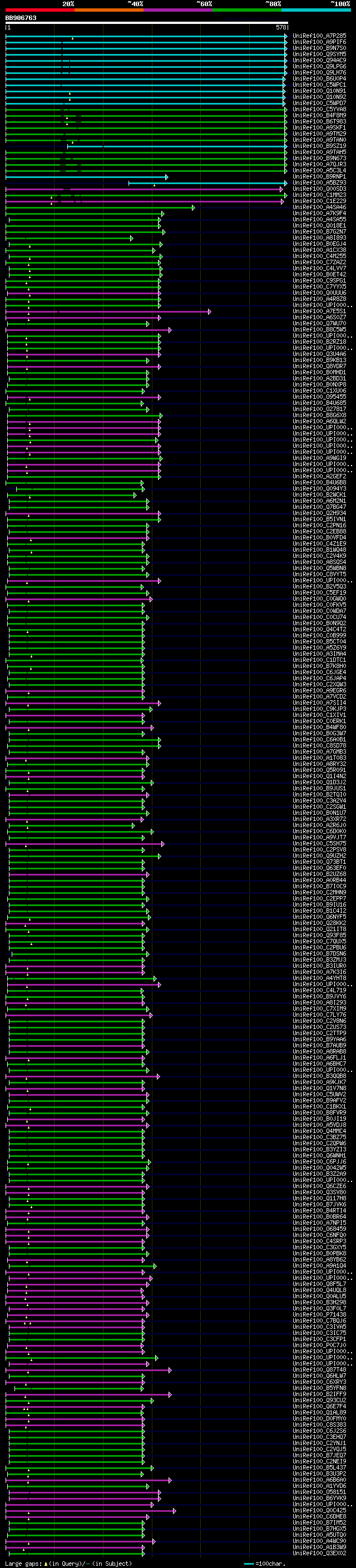Click the cyan alignment bar for A7P285
The height and width of the screenshot is (1568, 356).
[x=147, y=36]
